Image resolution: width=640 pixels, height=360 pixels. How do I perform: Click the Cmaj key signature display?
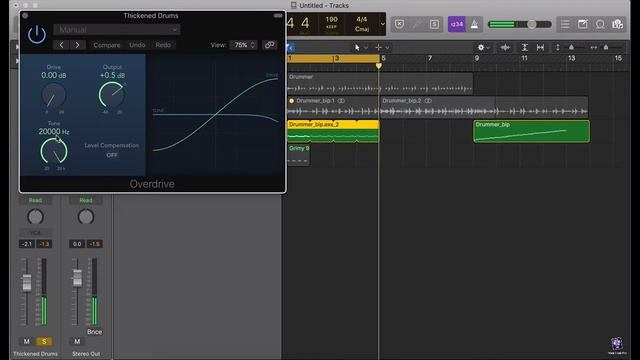362,29
